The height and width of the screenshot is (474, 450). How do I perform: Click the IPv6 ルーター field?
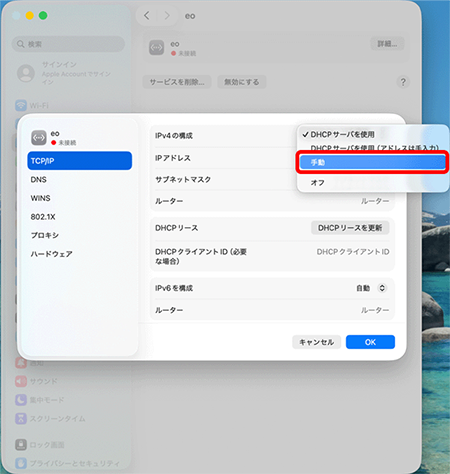click(375, 310)
